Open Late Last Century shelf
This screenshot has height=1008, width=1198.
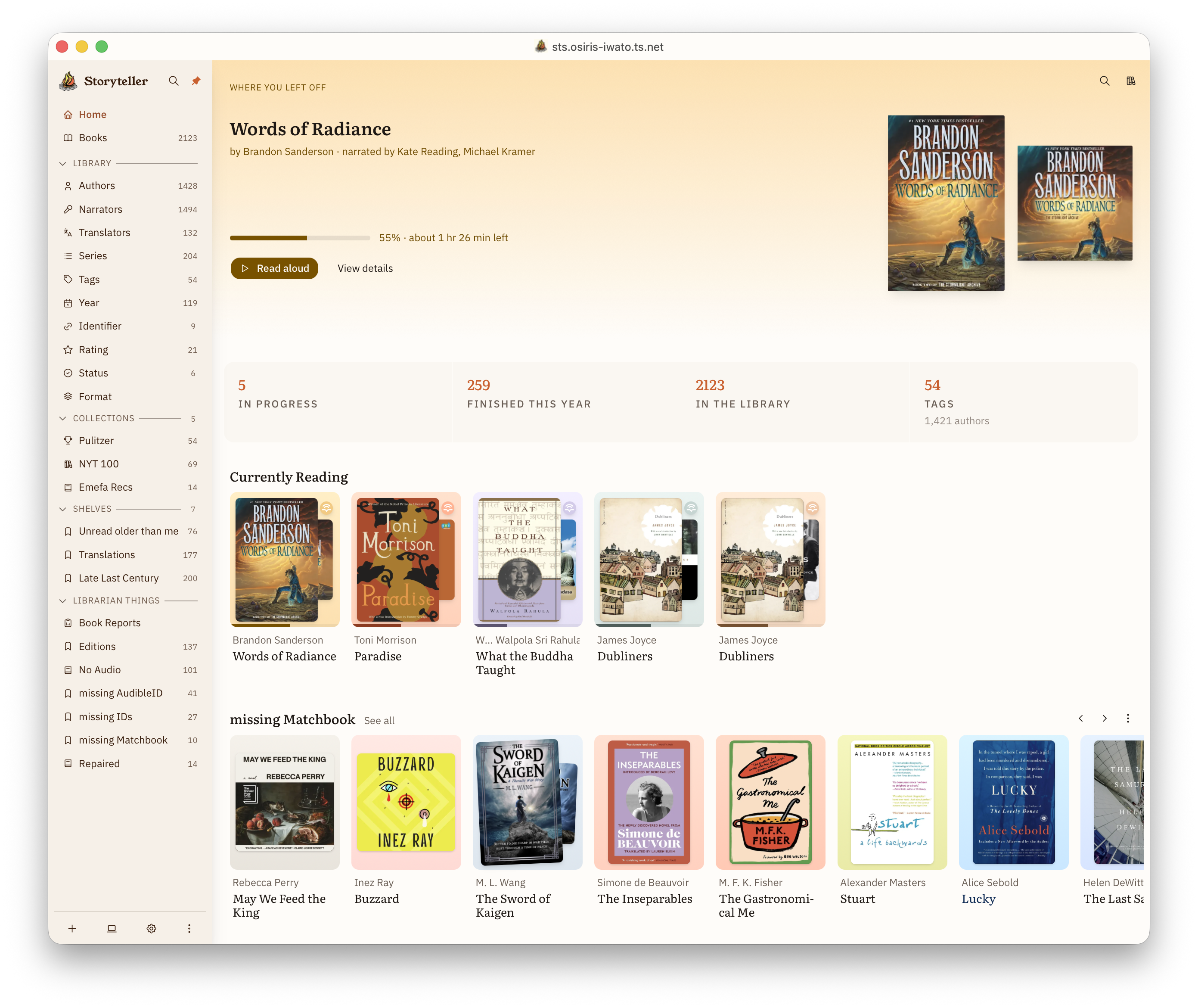pyautogui.click(x=130, y=578)
